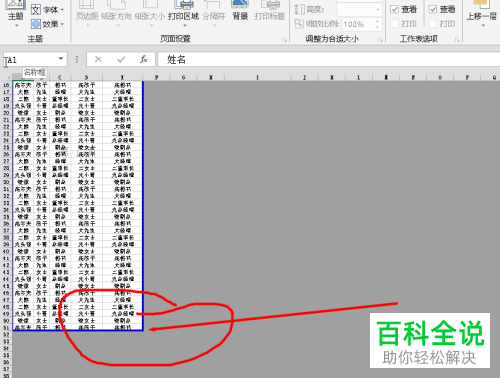Click the 背景 background icon
The image size is (500, 378).
(240, 11)
